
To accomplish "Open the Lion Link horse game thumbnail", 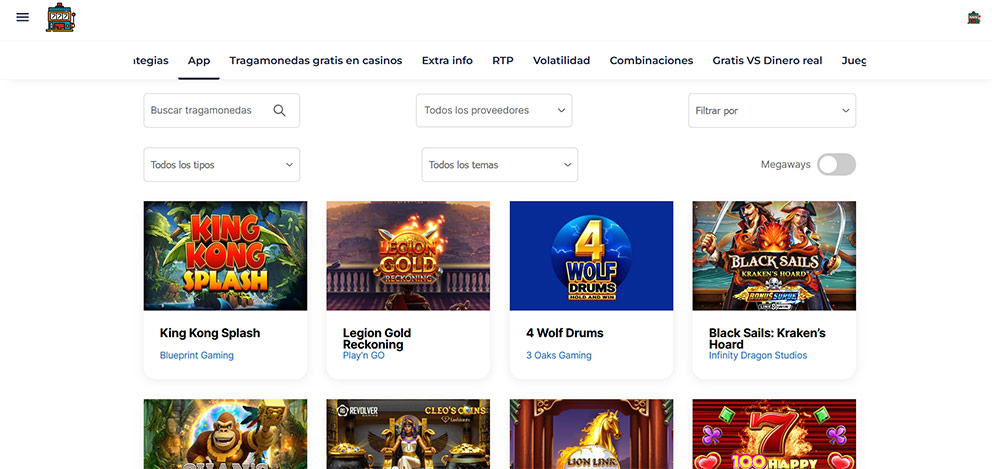I will (592, 434).
